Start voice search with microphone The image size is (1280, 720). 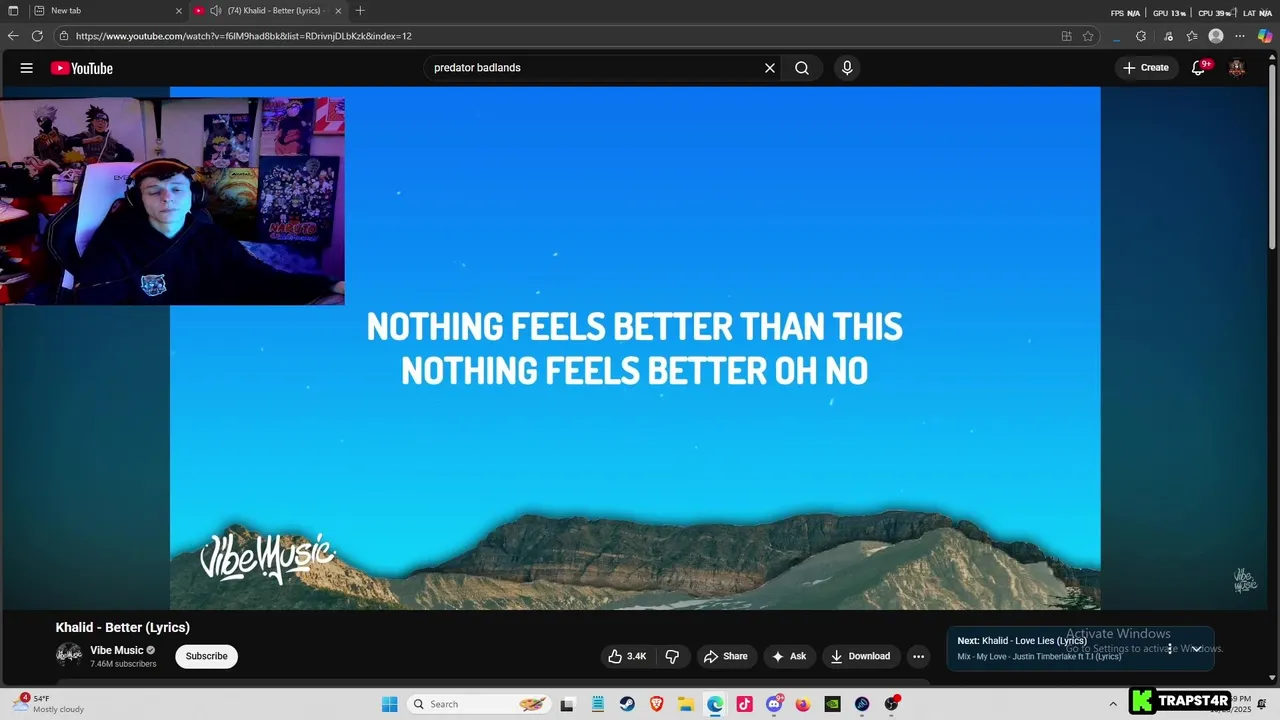coord(847,68)
